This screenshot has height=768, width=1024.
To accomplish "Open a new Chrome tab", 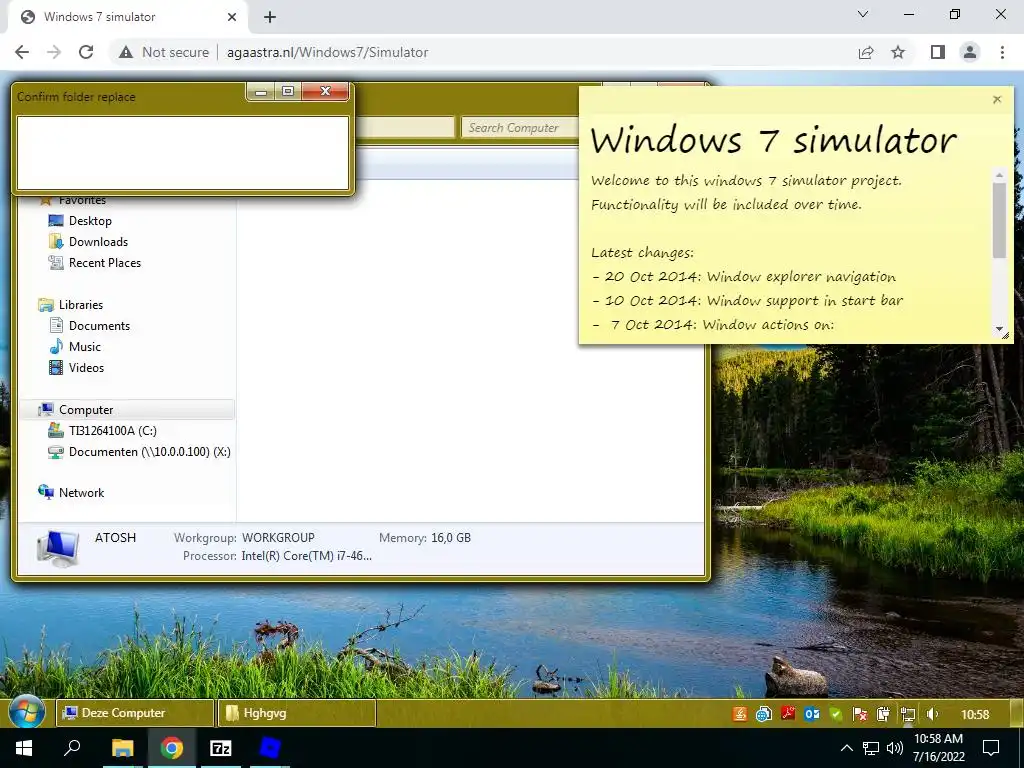I will (x=270, y=17).
